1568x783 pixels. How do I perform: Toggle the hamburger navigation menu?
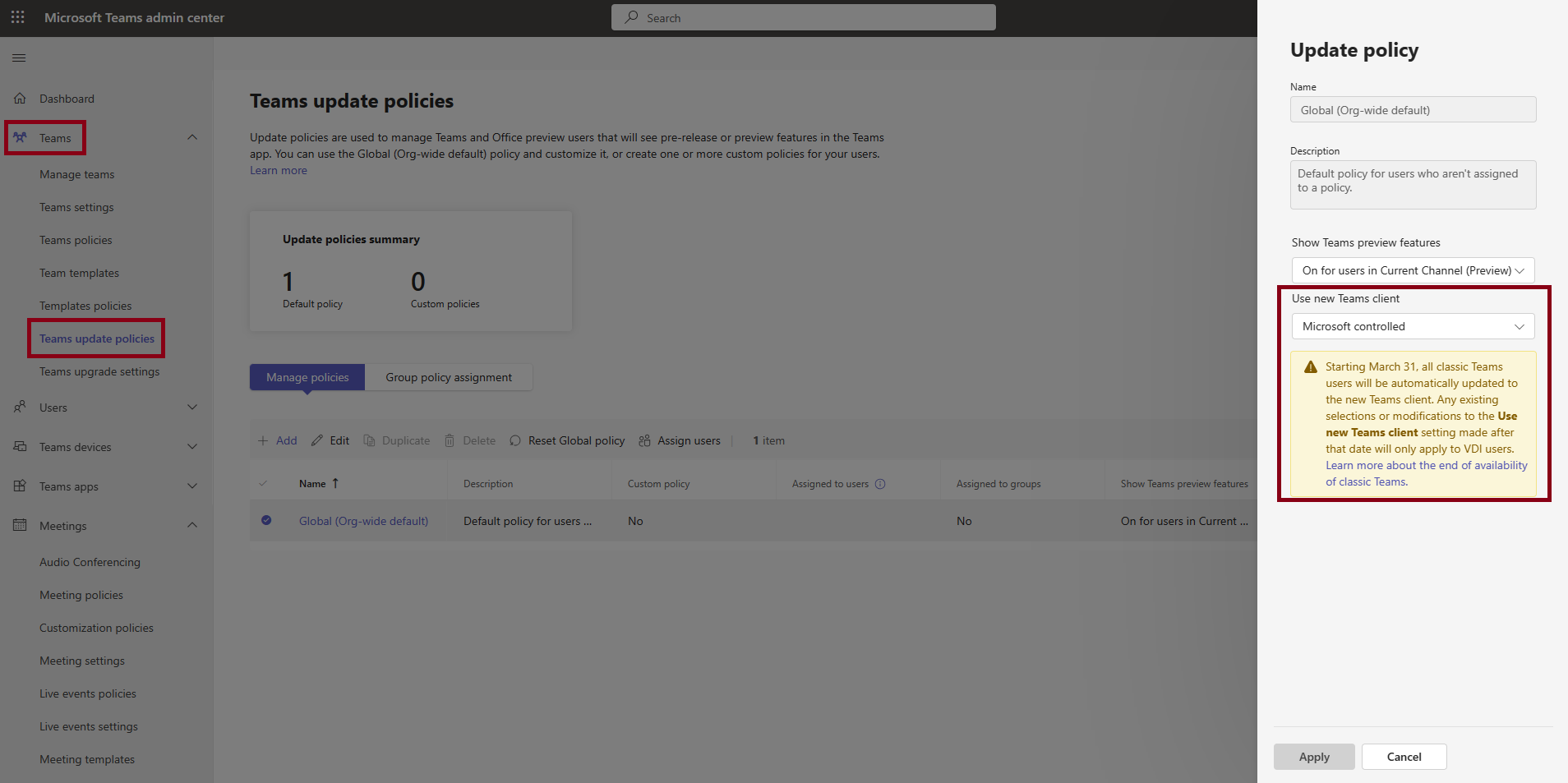coord(19,58)
